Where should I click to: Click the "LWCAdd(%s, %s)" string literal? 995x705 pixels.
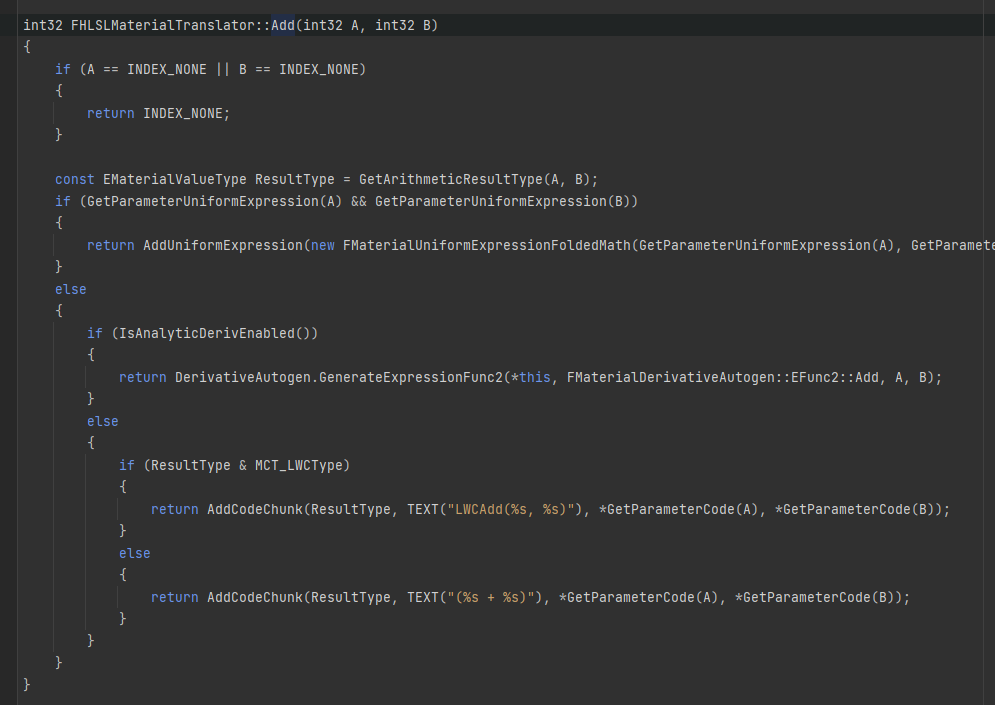pyautogui.click(x=511, y=509)
